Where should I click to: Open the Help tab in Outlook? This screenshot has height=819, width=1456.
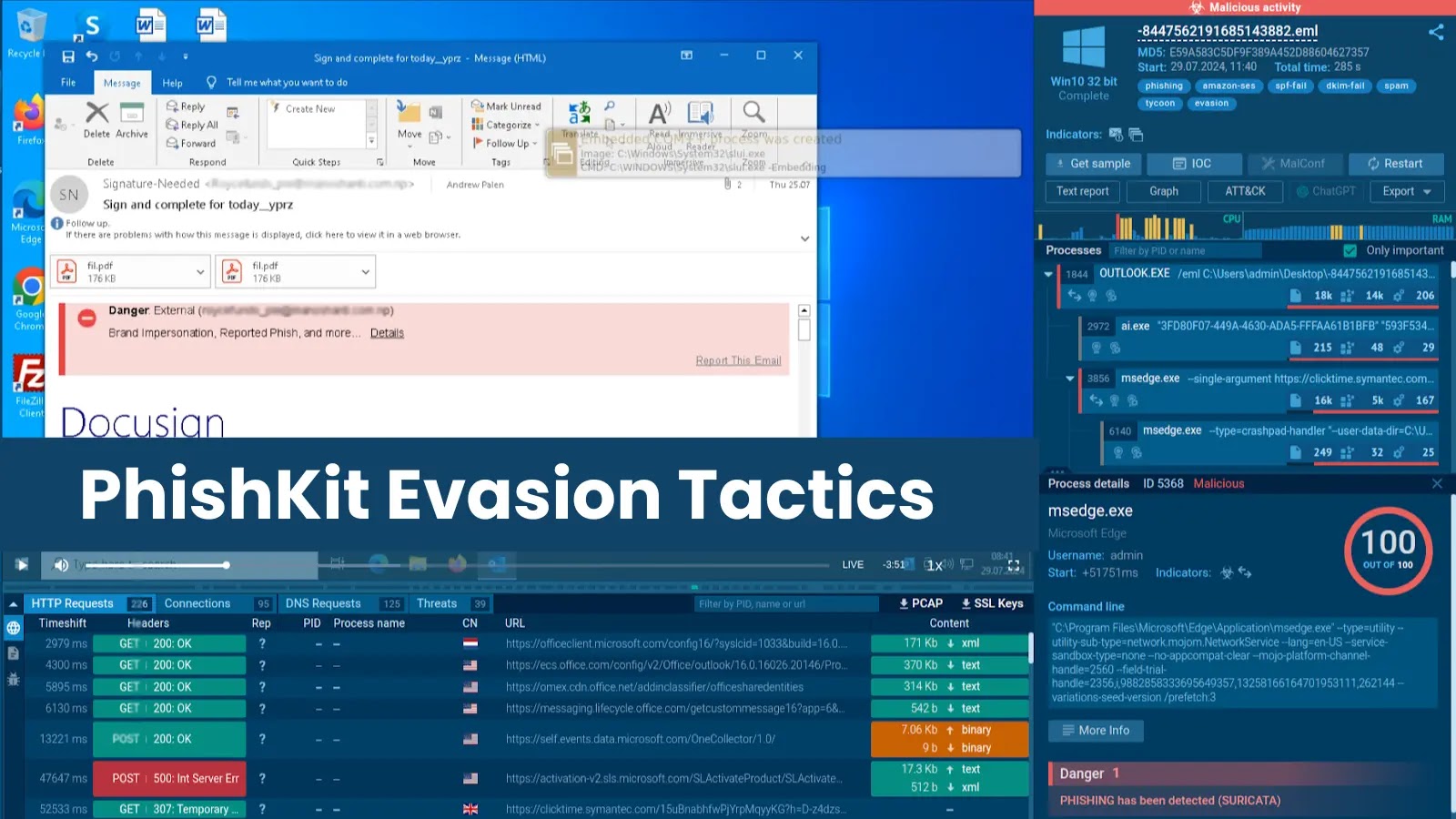click(172, 83)
